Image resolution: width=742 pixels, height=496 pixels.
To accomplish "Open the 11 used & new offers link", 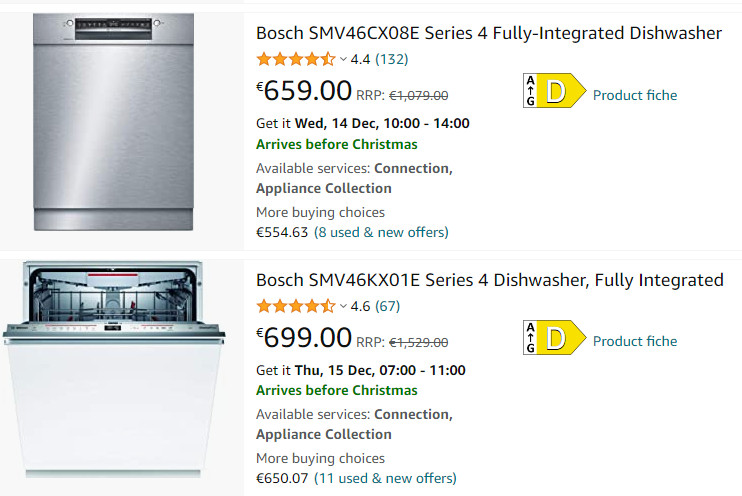I will [385, 478].
